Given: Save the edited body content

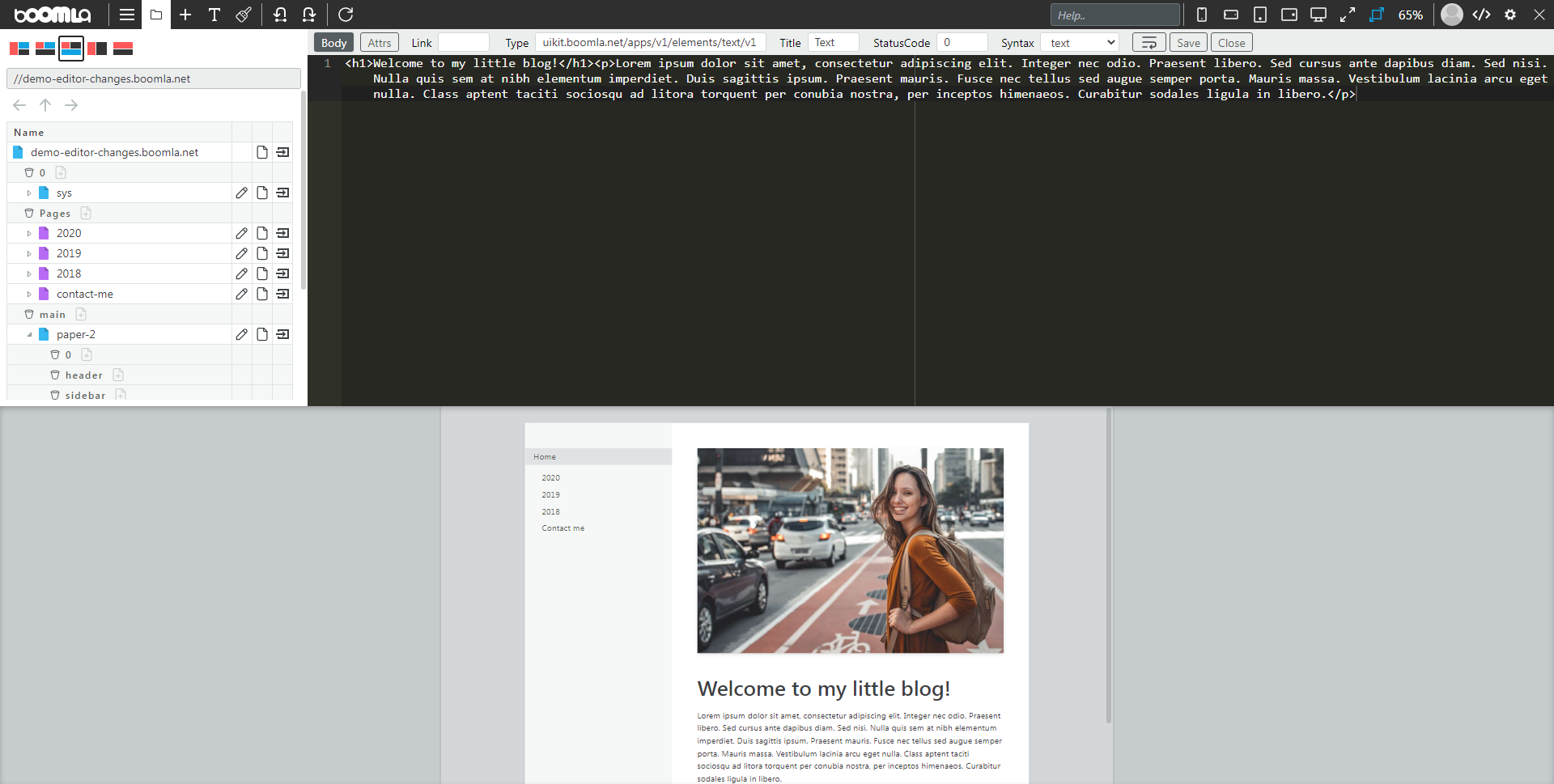Looking at the screenshot, I should coord(1188,42).
